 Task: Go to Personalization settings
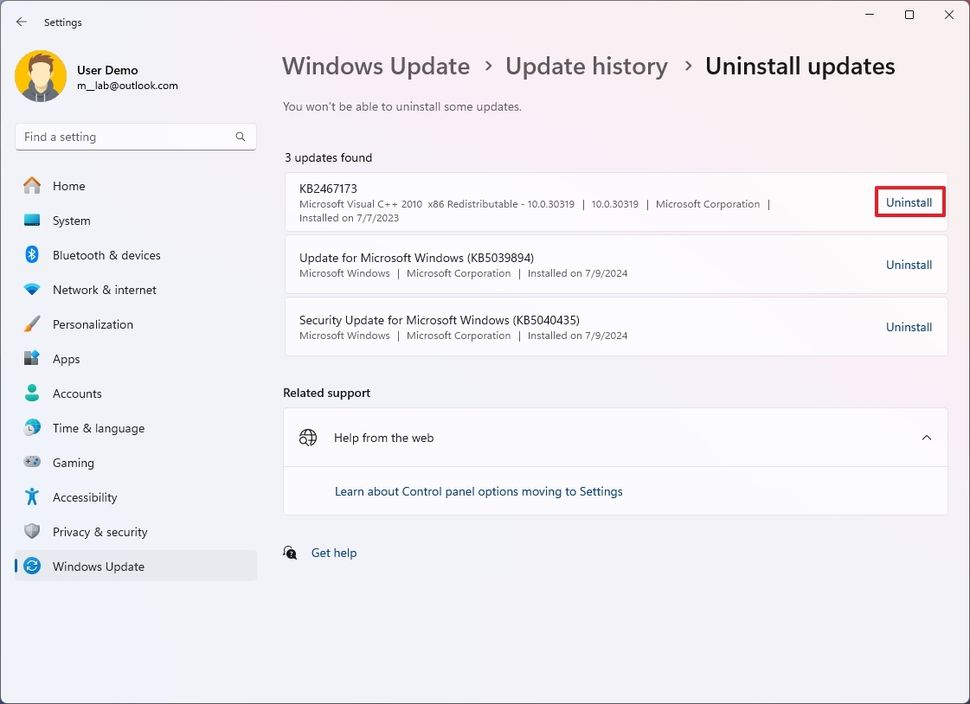[92, 324]
